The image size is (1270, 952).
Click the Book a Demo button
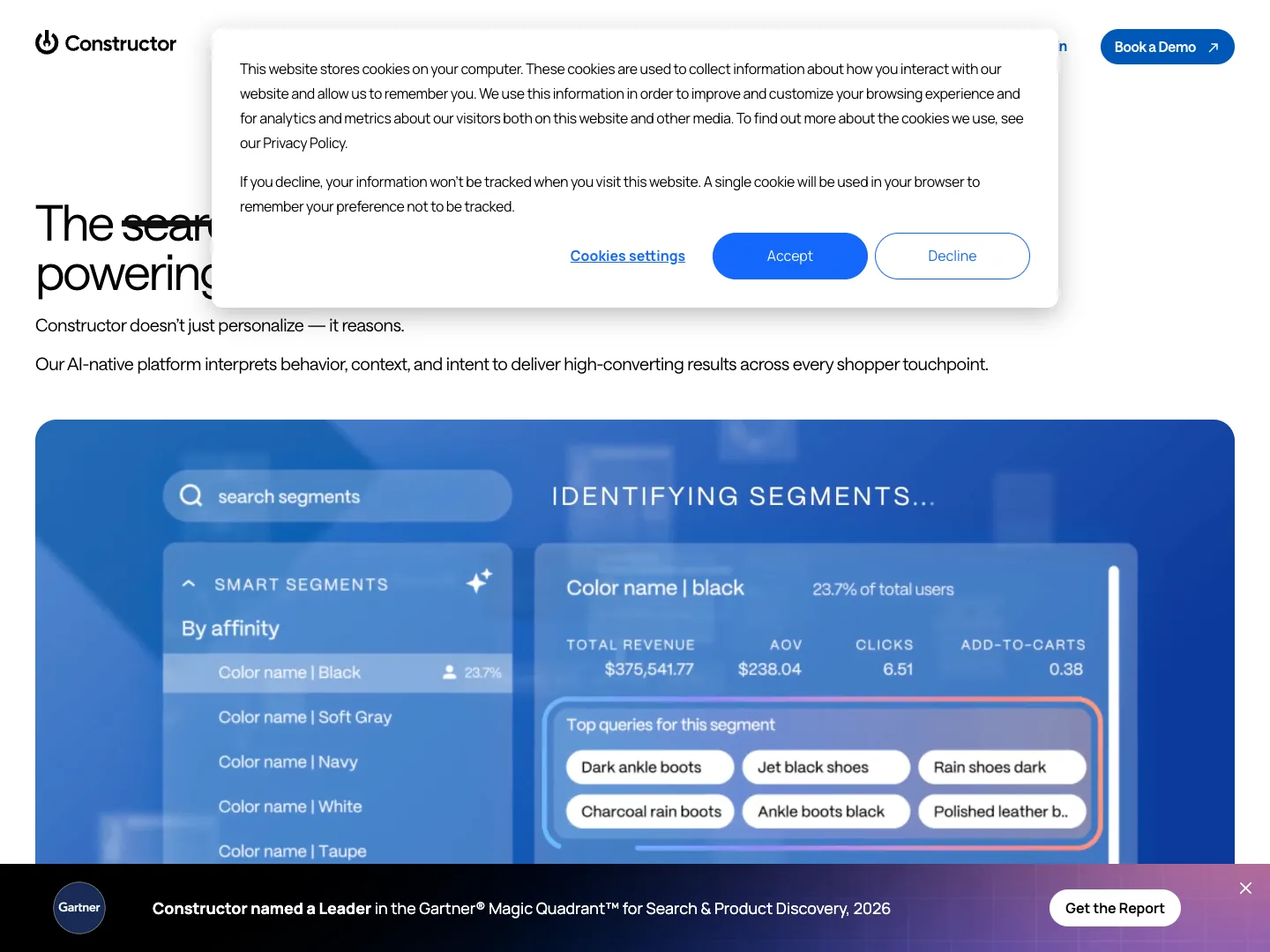[x=1167, y=47]
